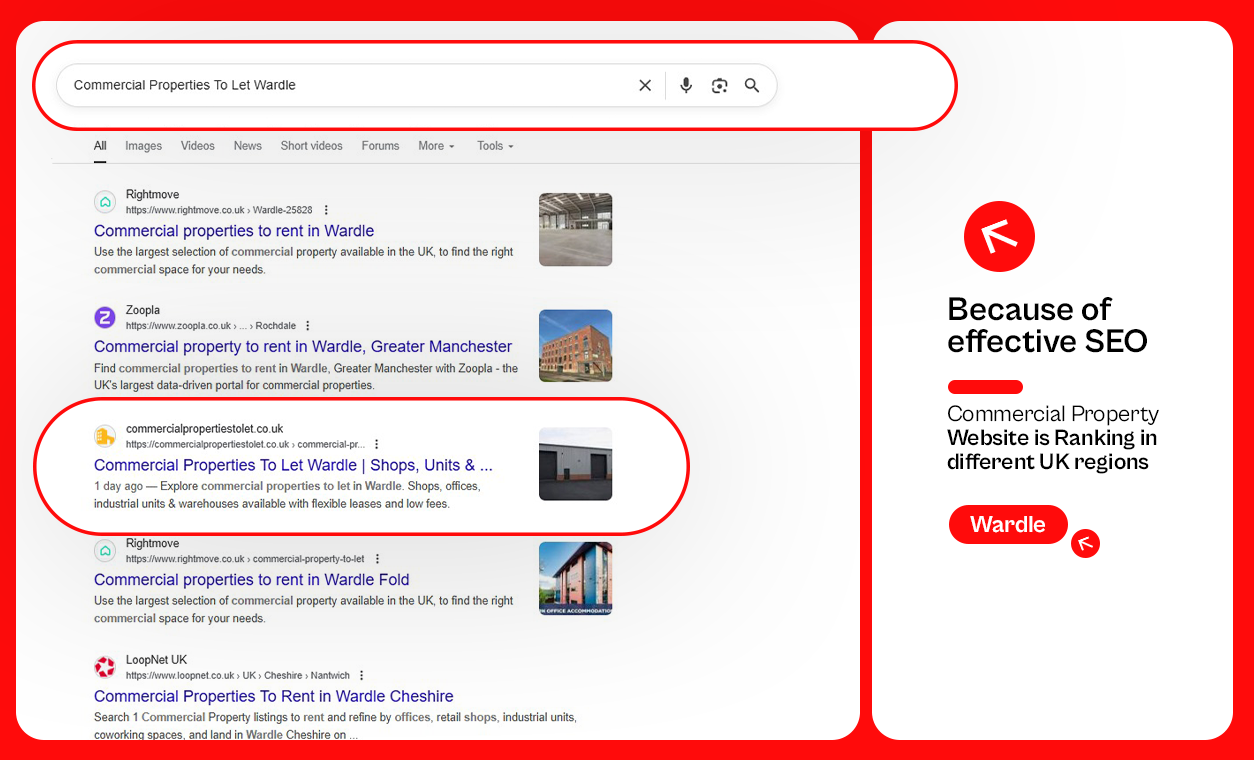The width and height of the screenshot is (1254, 760).
Task: Click the Rightmove site favicon
Action: click(105, 201)
